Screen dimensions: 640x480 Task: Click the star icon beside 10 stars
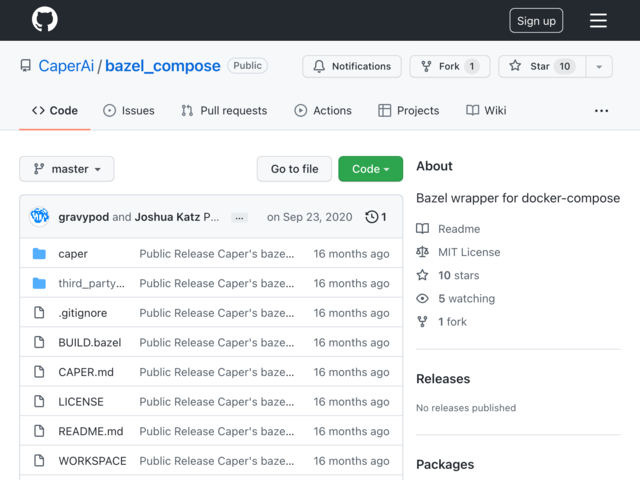point(422,275)
